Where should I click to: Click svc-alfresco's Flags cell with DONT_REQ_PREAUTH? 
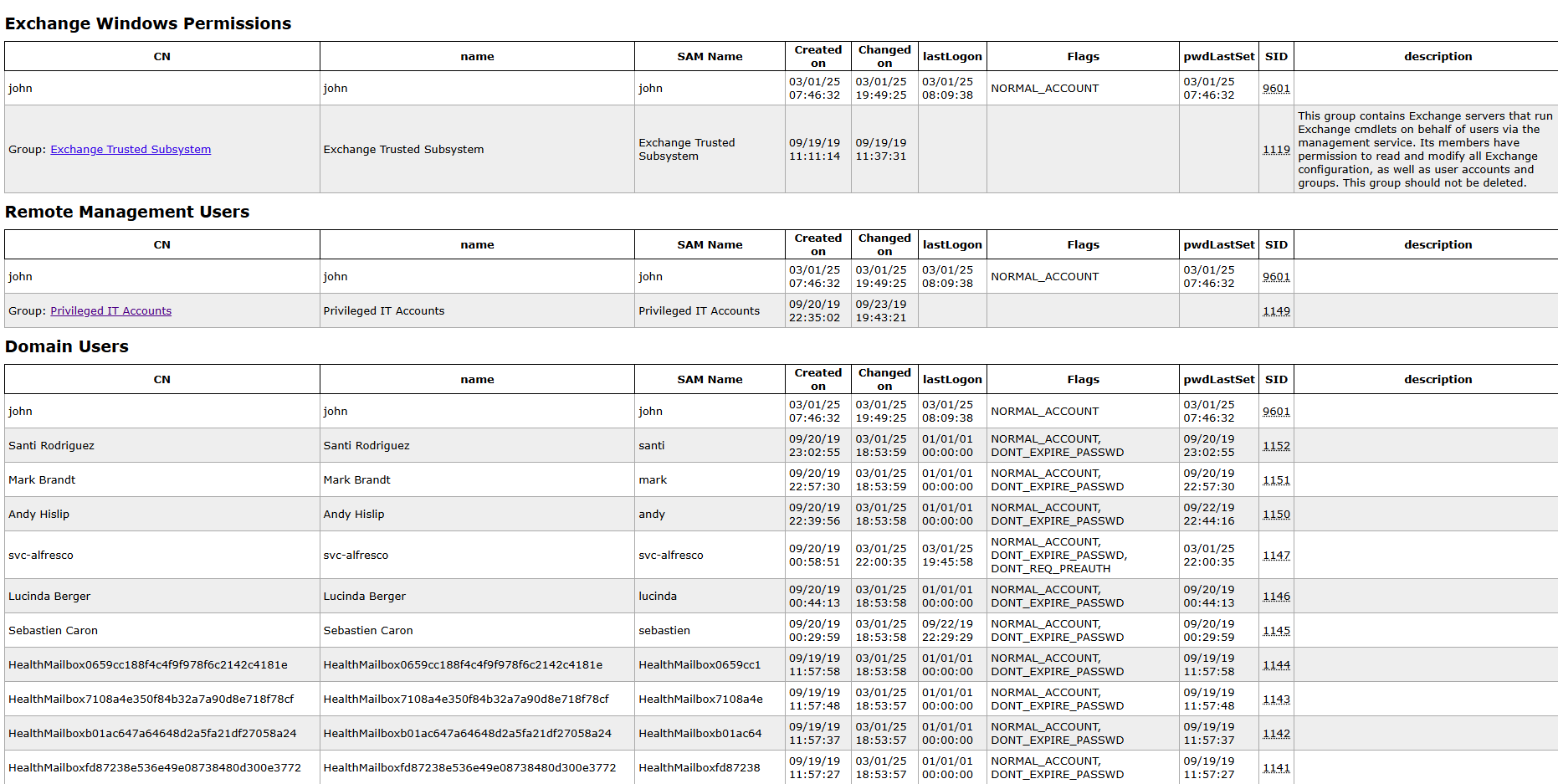click(x=1058, y=556)
